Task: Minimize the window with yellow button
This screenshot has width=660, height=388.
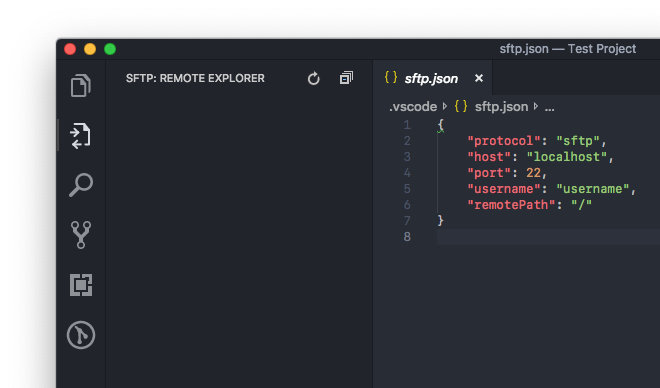Action: pyautogui.click(x=90, y=49)
